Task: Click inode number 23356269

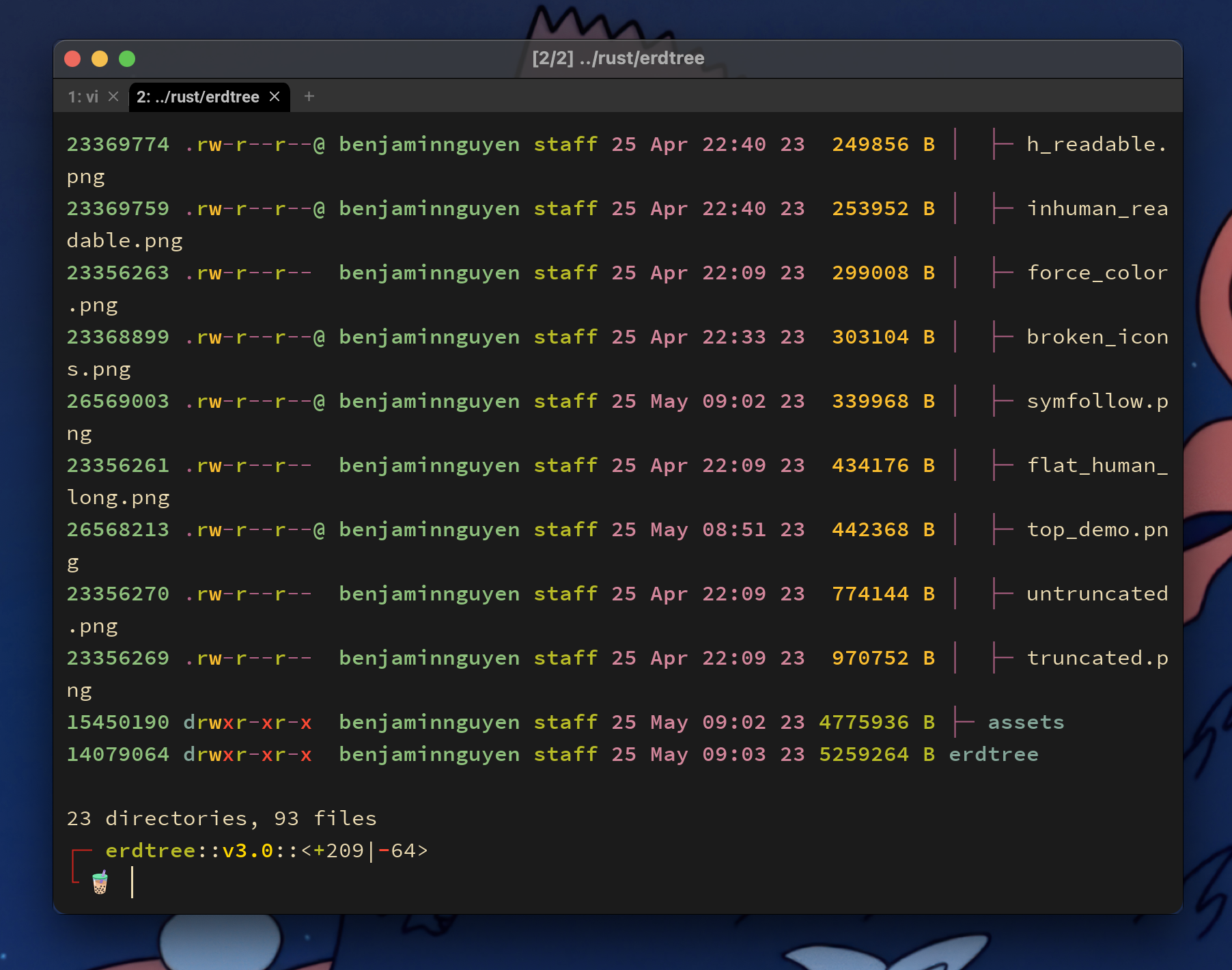Action: point(117,658)
